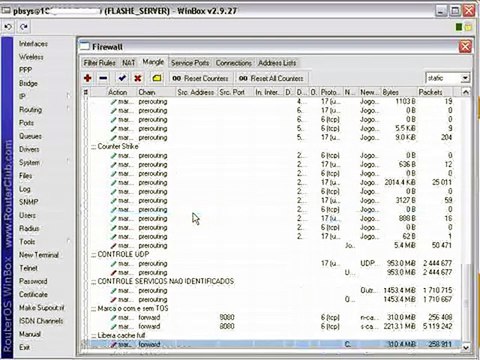This screenshot has width=480, height=360.
Task: Add a new mangle rule with red plus
Action: (88, 78)
